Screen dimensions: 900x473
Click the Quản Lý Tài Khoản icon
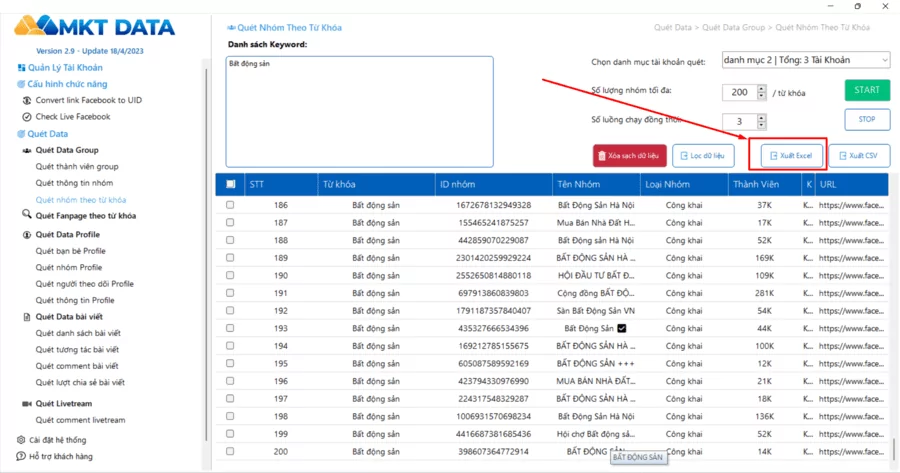pyautogui.click(x=21, y=68)
